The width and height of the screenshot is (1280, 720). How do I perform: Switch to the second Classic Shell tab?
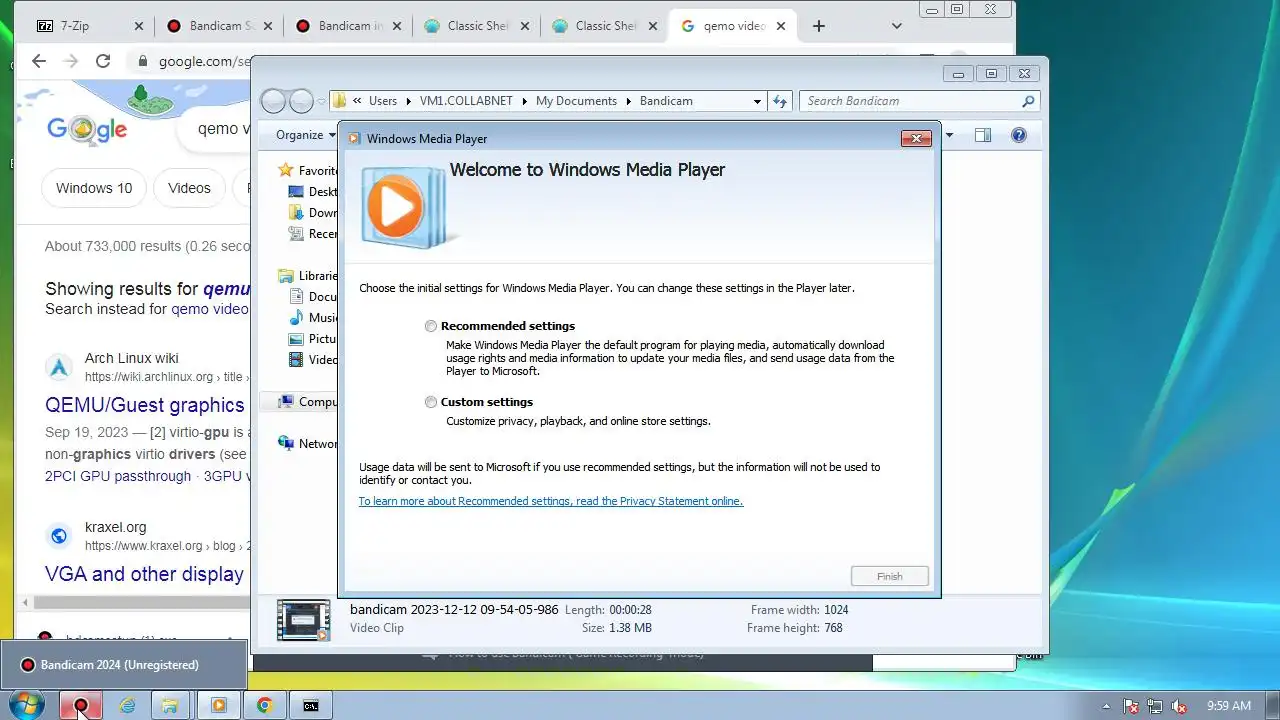click(x=604, y=26)
